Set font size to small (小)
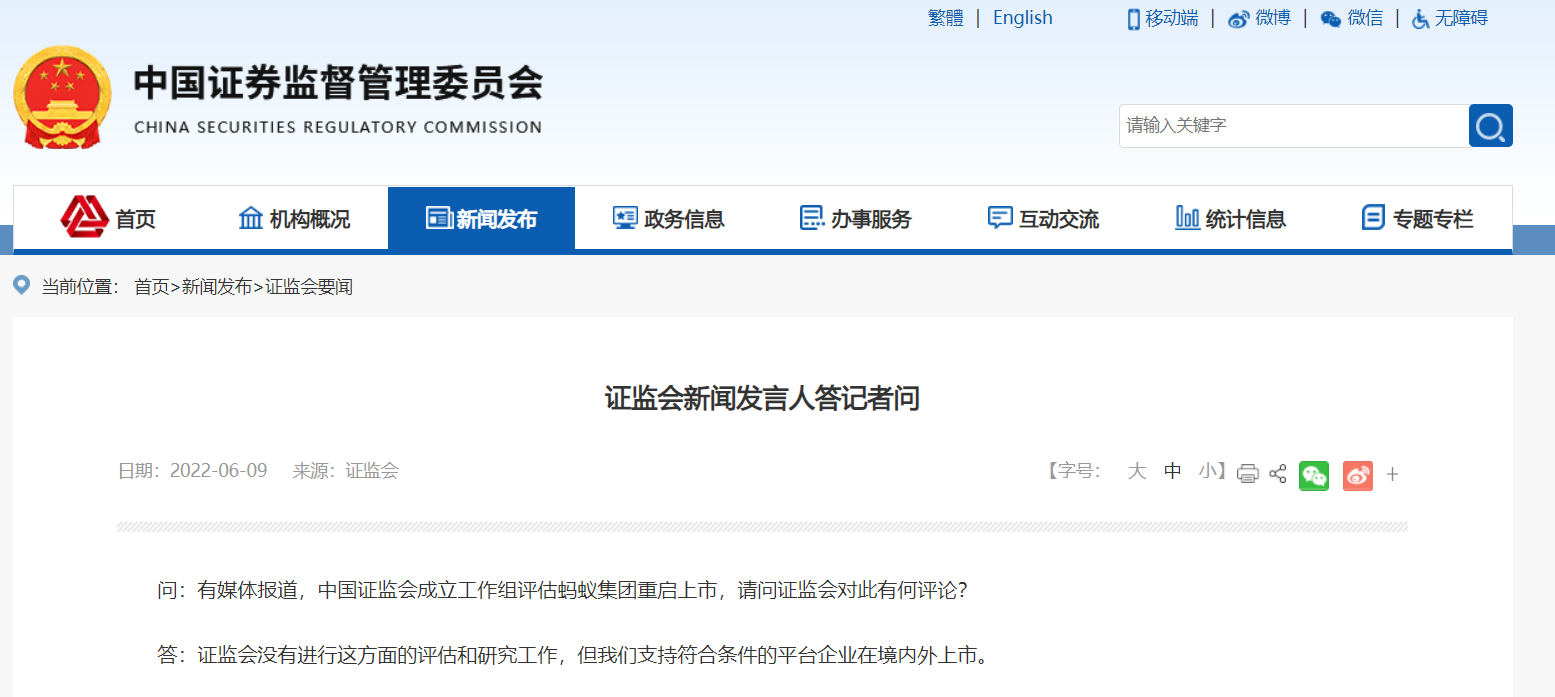 pos(1208,471)
